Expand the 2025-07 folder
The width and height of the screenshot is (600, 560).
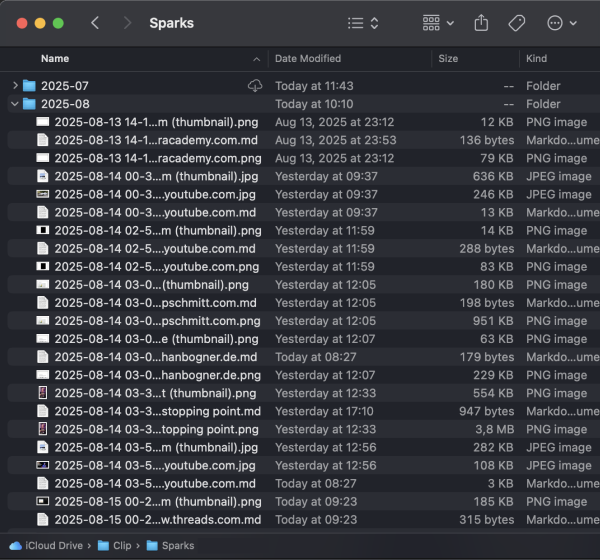(15, 85)
